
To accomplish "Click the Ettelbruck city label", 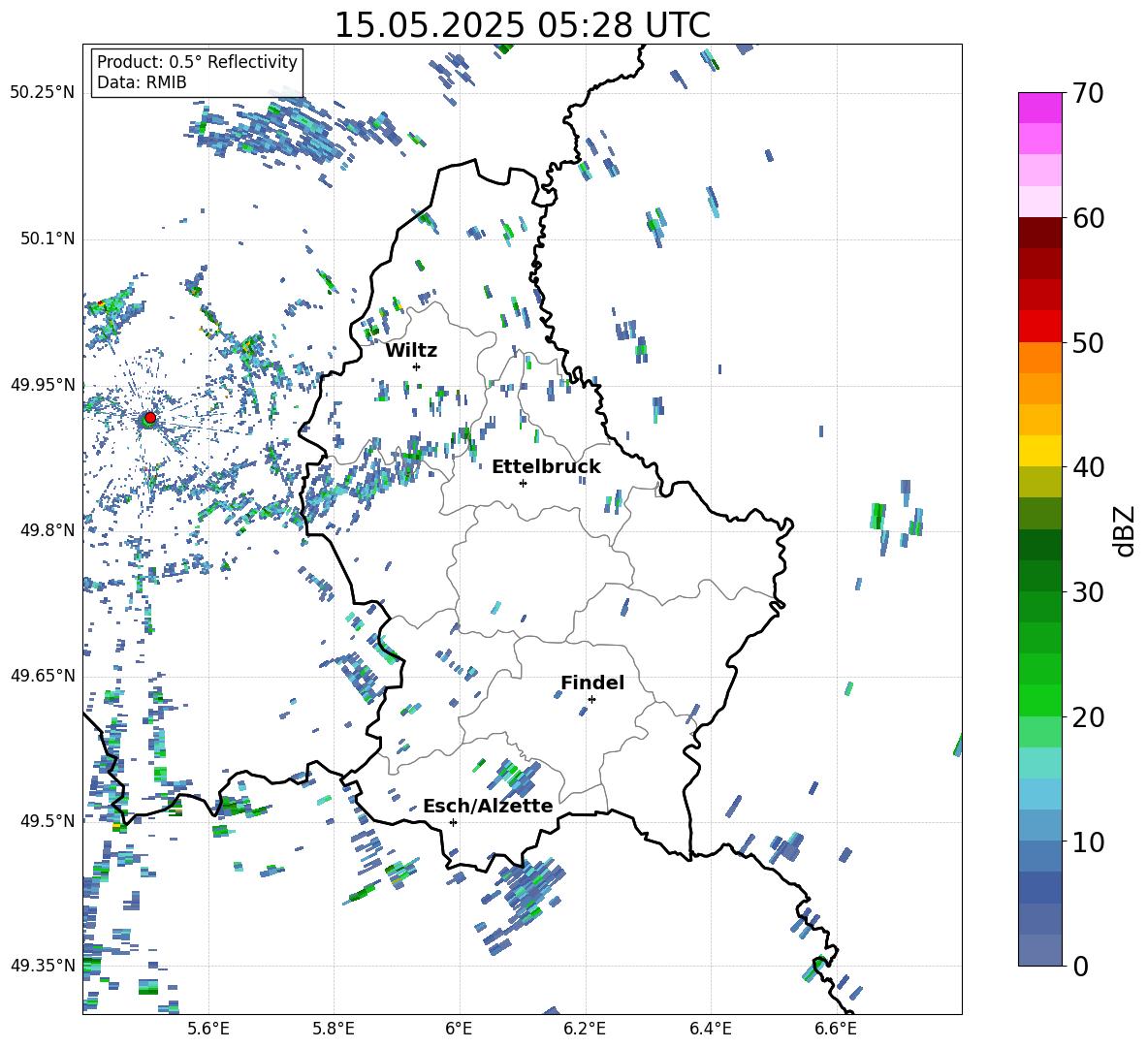I will point(546,467).
